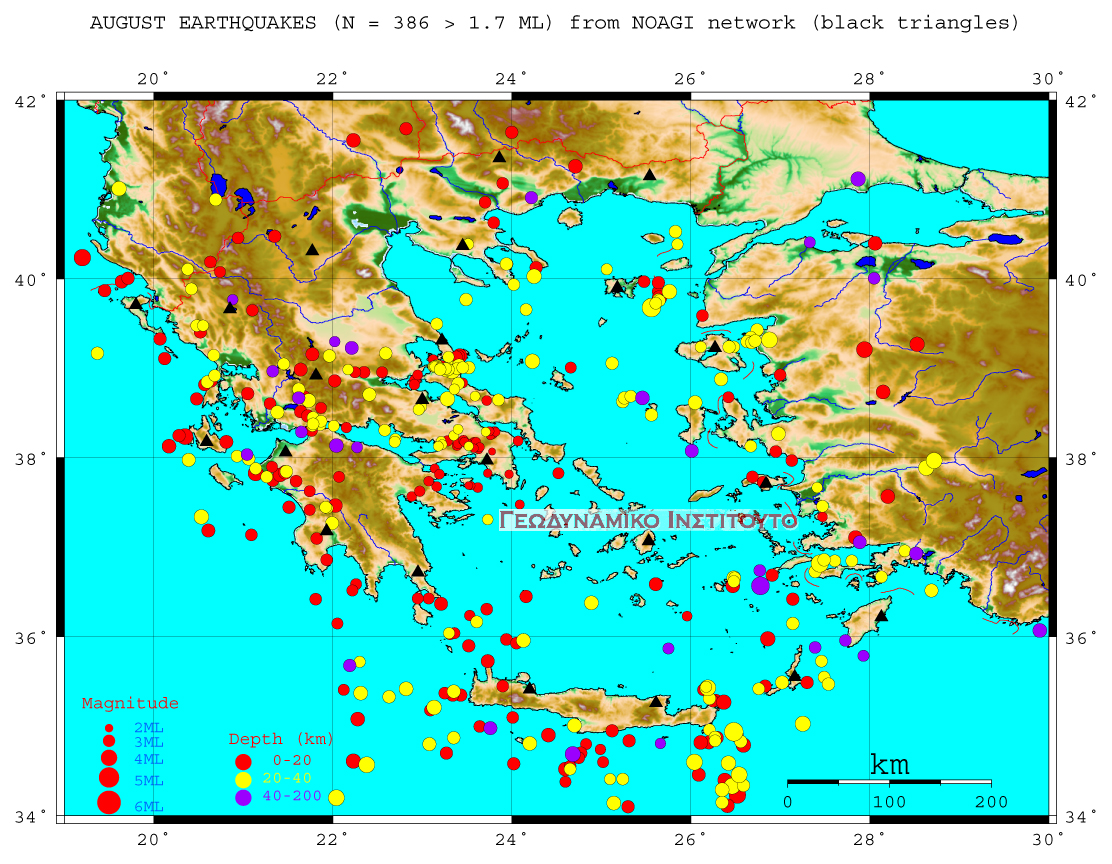Click the '200' scale bar label

(991, 802)
